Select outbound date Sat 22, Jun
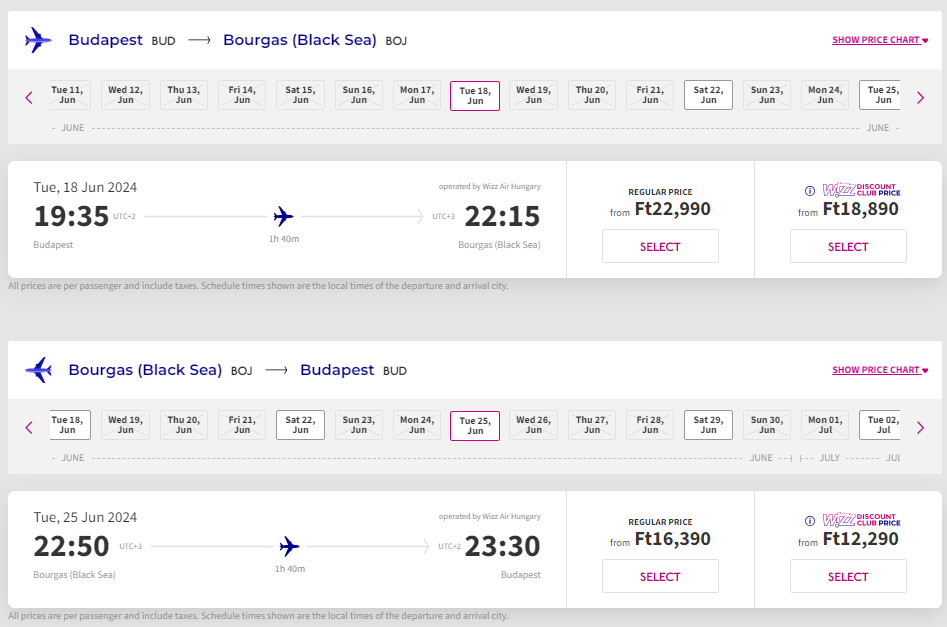Image resolution: width=947 pixels, height=627 pixels. pyautogui.click(x=708, y=95)
